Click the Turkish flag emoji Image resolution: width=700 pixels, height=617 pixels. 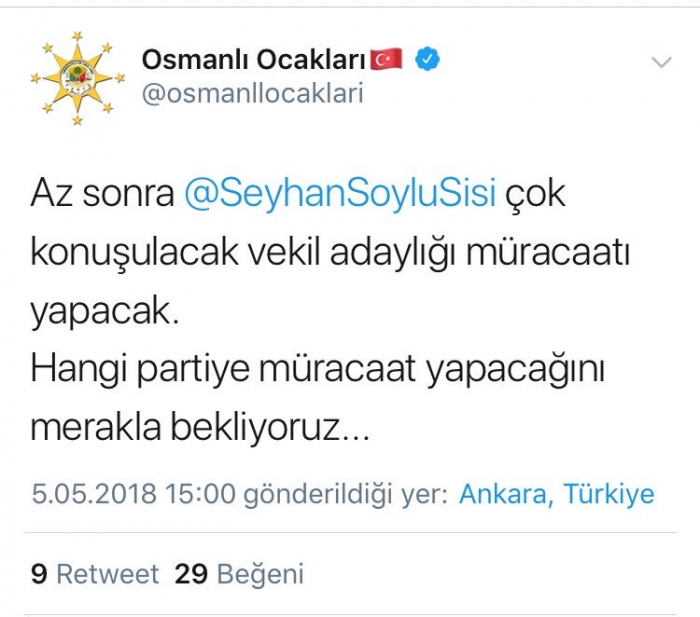pyautogui.click(x=386, y=60)
